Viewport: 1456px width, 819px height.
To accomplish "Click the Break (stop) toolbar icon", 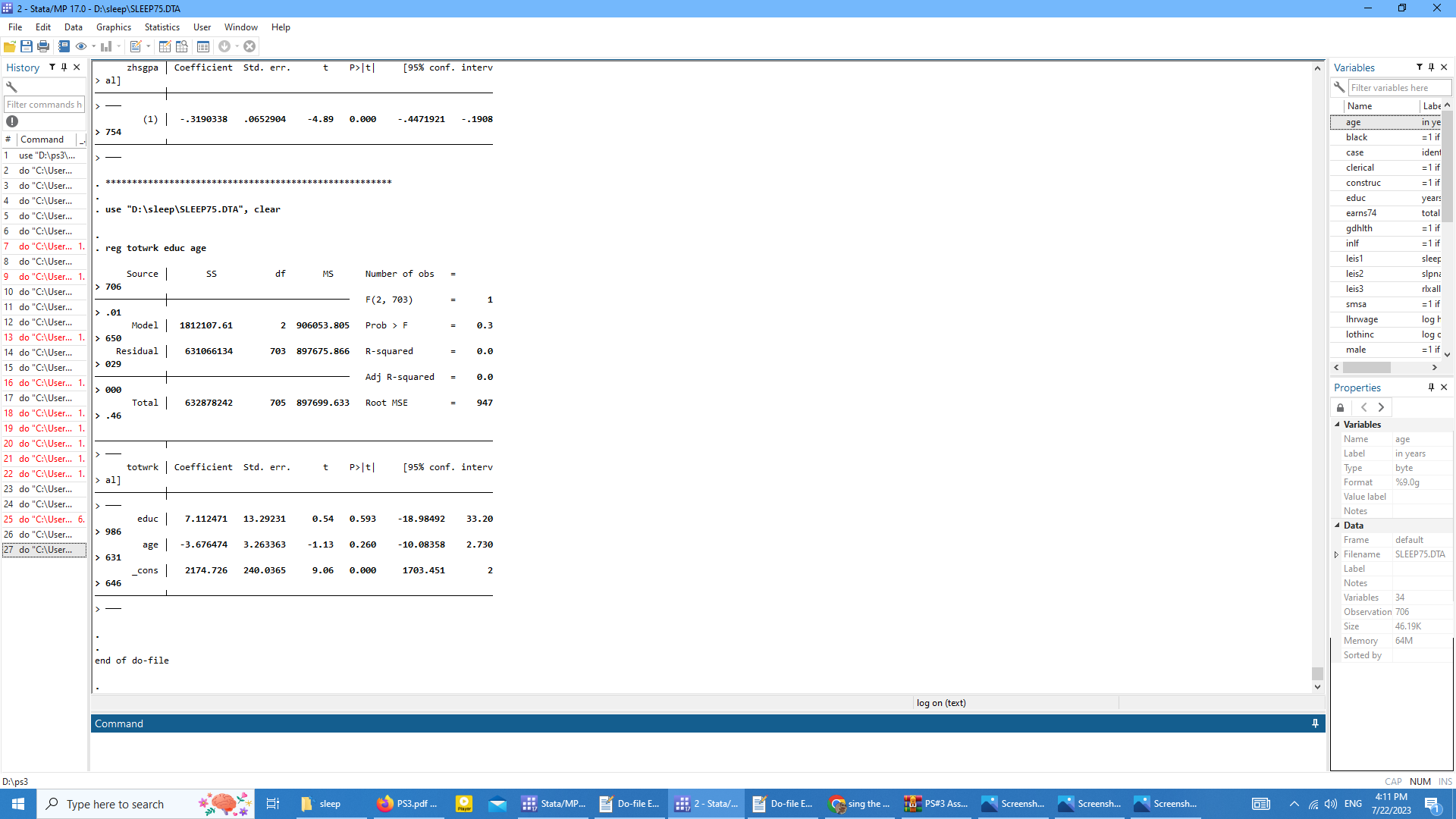I will pos(250,46).
